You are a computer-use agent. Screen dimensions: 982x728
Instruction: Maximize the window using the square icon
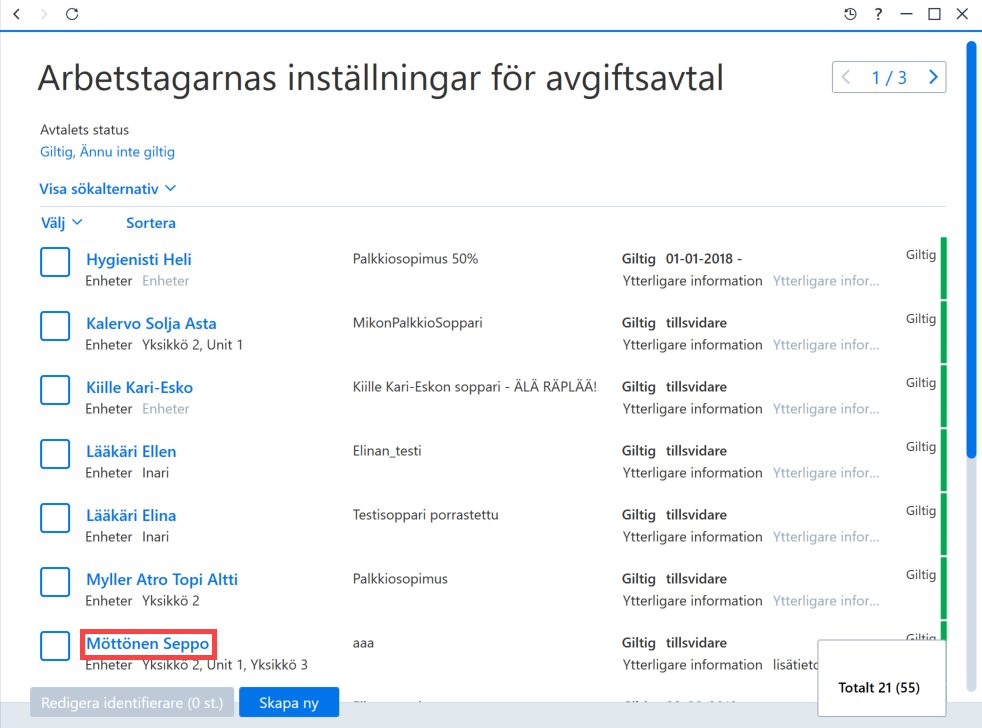point(934,14)
